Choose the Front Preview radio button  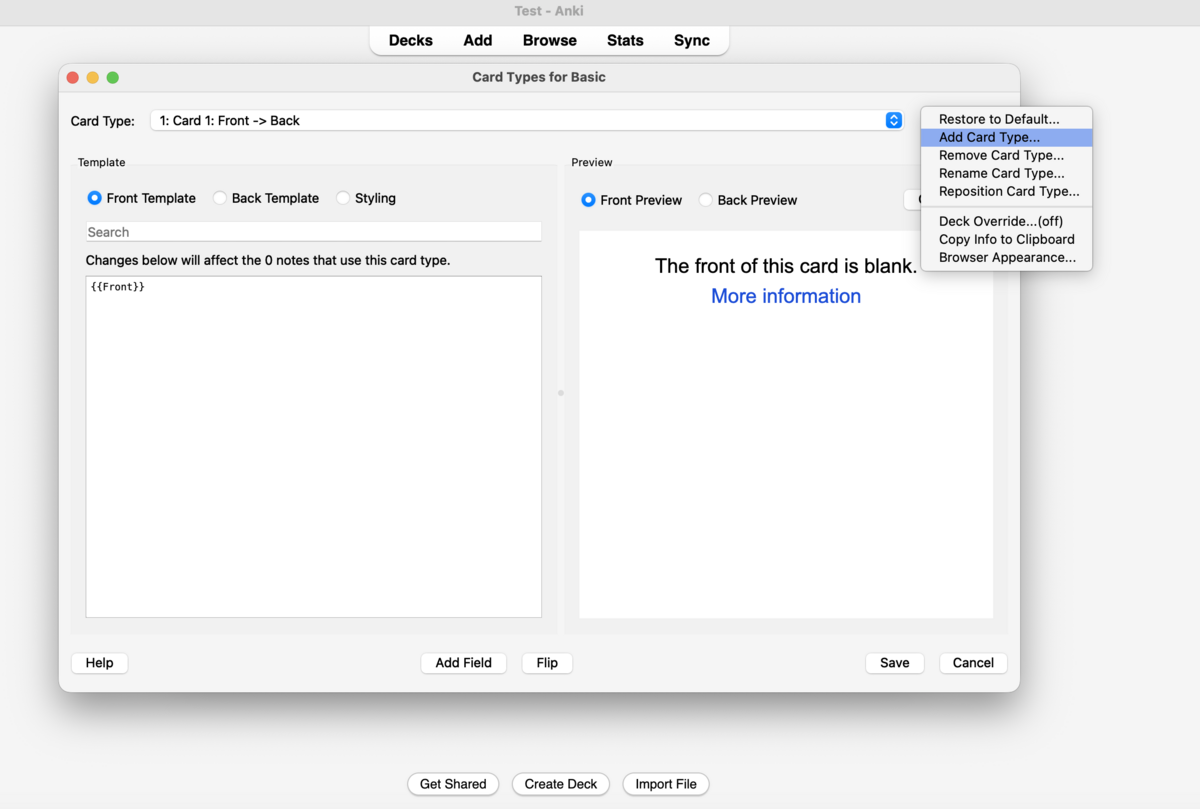(x=588, y=200)
